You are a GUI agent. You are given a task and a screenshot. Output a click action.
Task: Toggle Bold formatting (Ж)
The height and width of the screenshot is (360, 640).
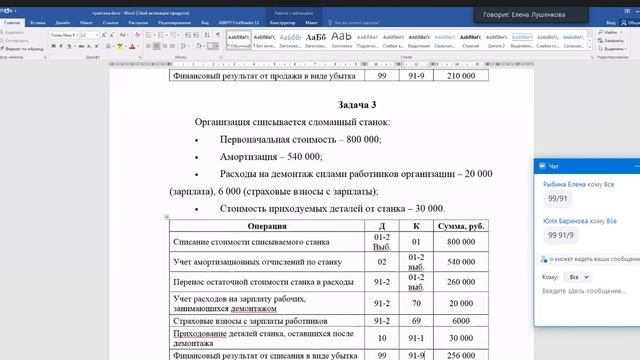click(x=53, y=46)
